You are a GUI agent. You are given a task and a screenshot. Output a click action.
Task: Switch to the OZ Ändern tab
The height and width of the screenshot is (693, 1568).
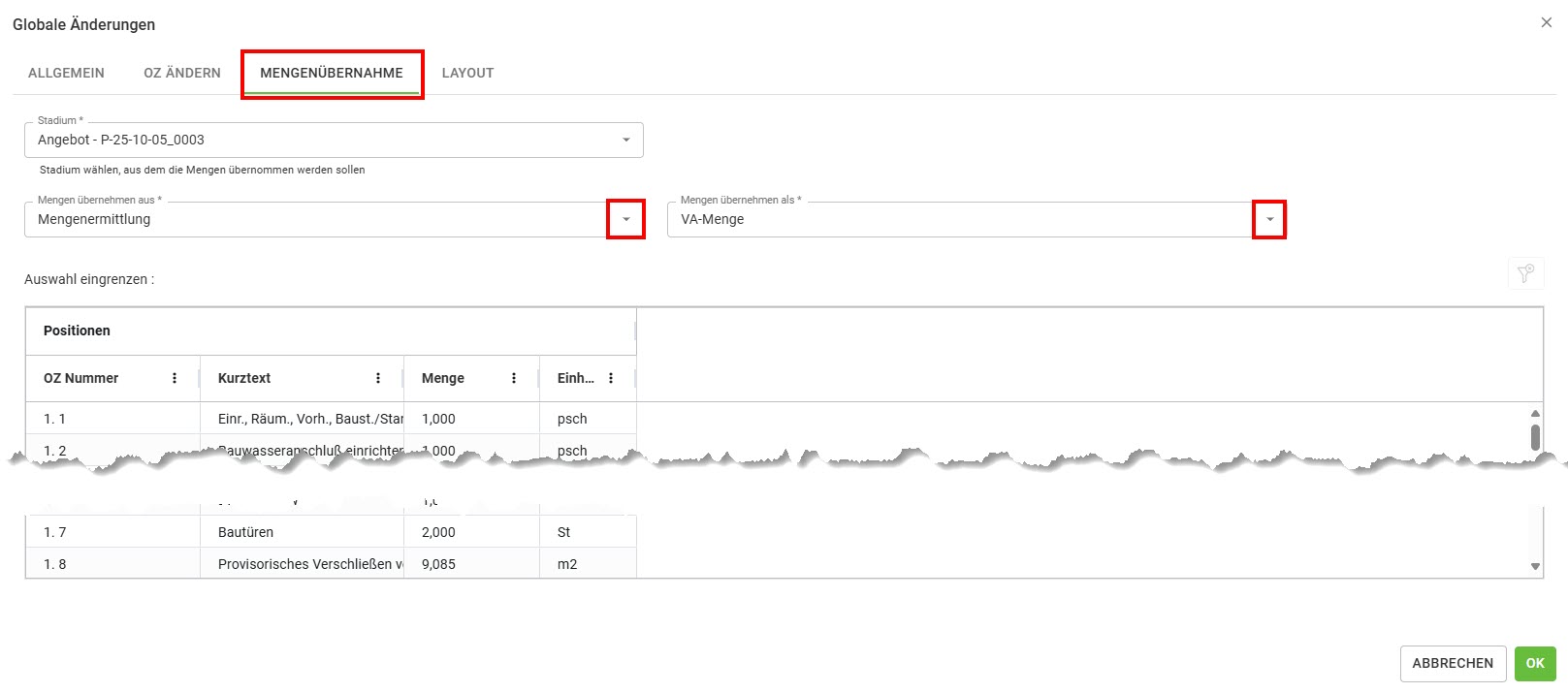tap(182, 73)
